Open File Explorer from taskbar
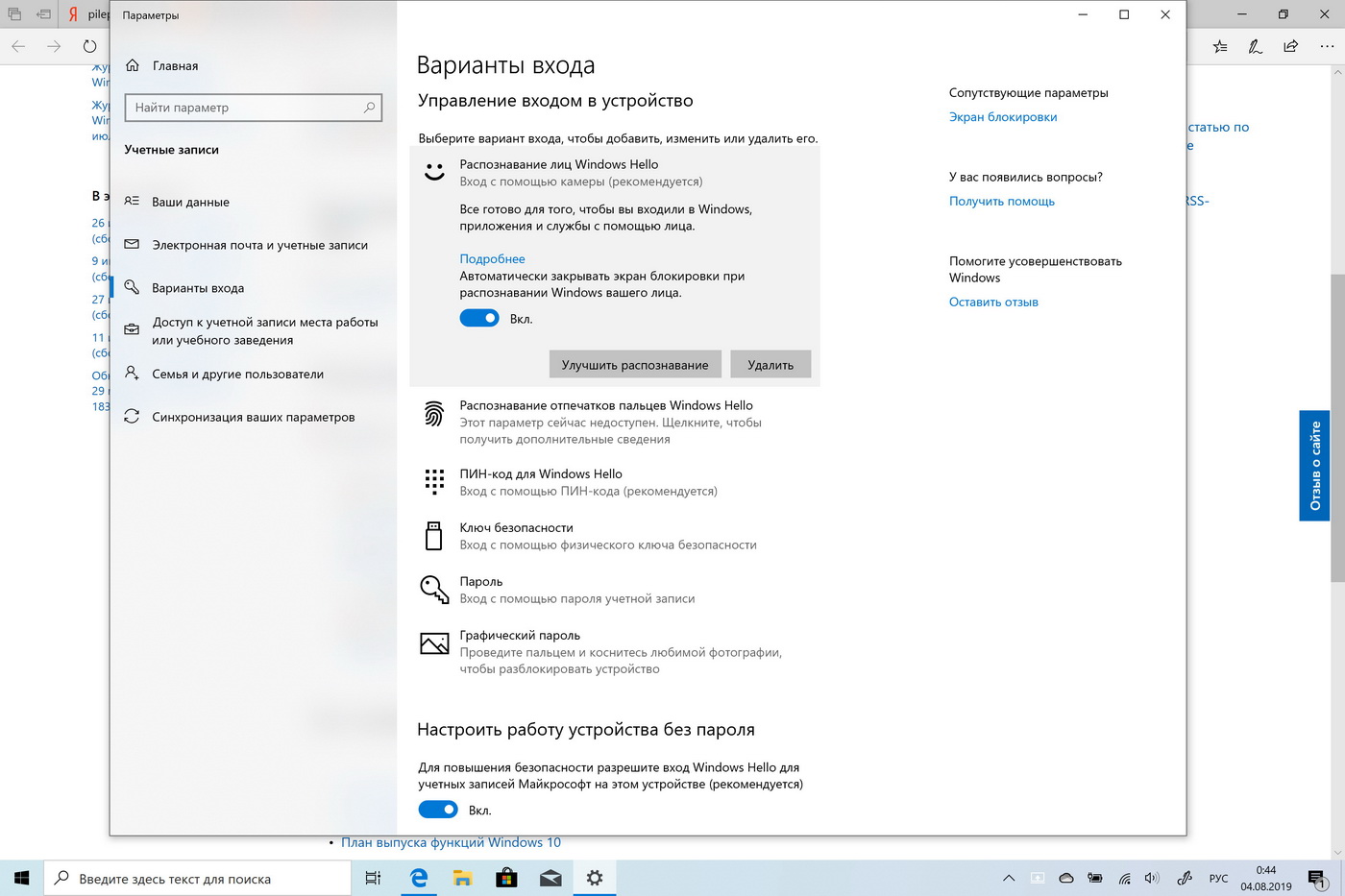This screenshot has height=896, width=1345. [462, 878]
